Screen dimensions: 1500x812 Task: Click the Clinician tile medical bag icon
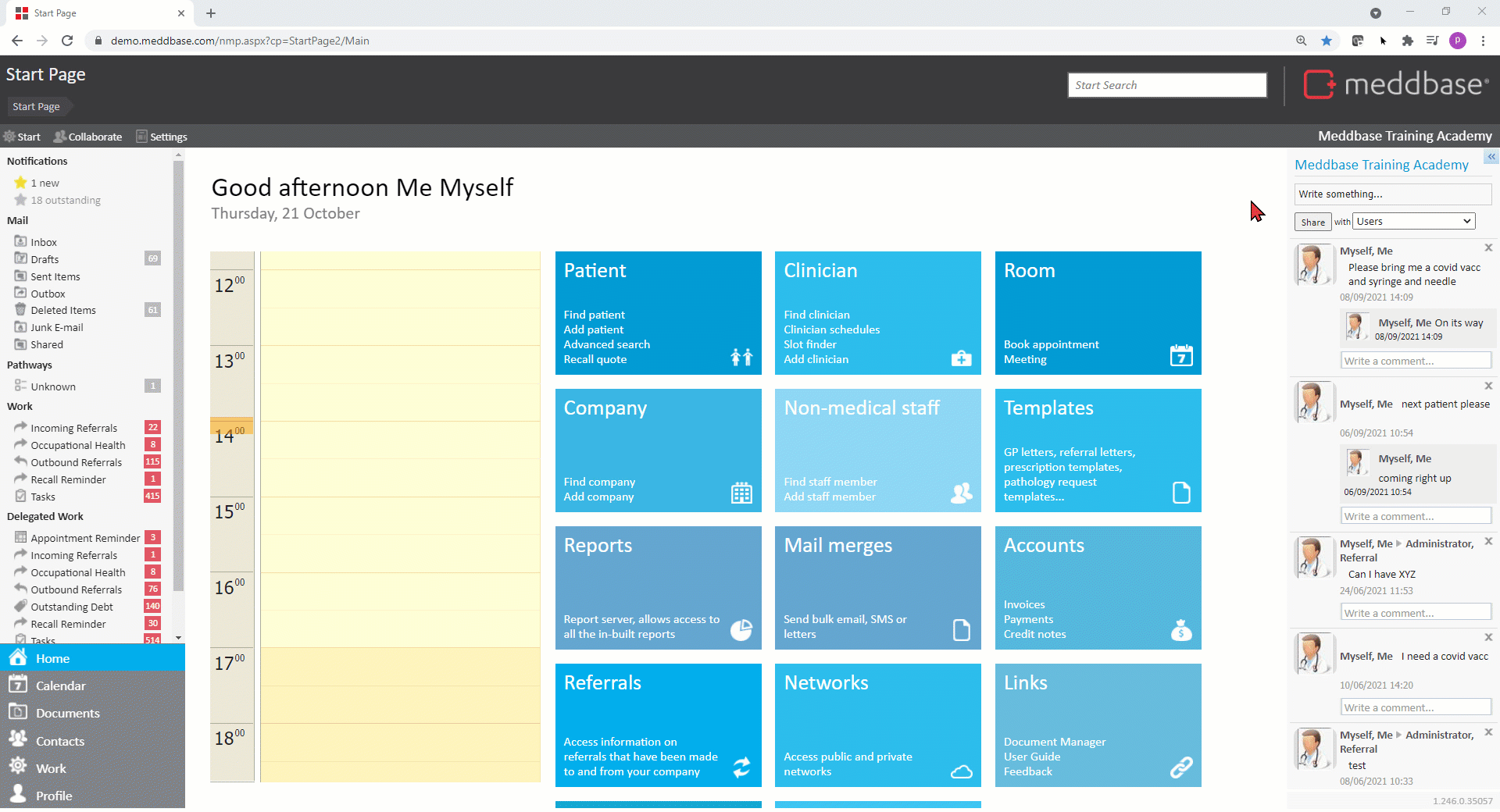(961, 358)
